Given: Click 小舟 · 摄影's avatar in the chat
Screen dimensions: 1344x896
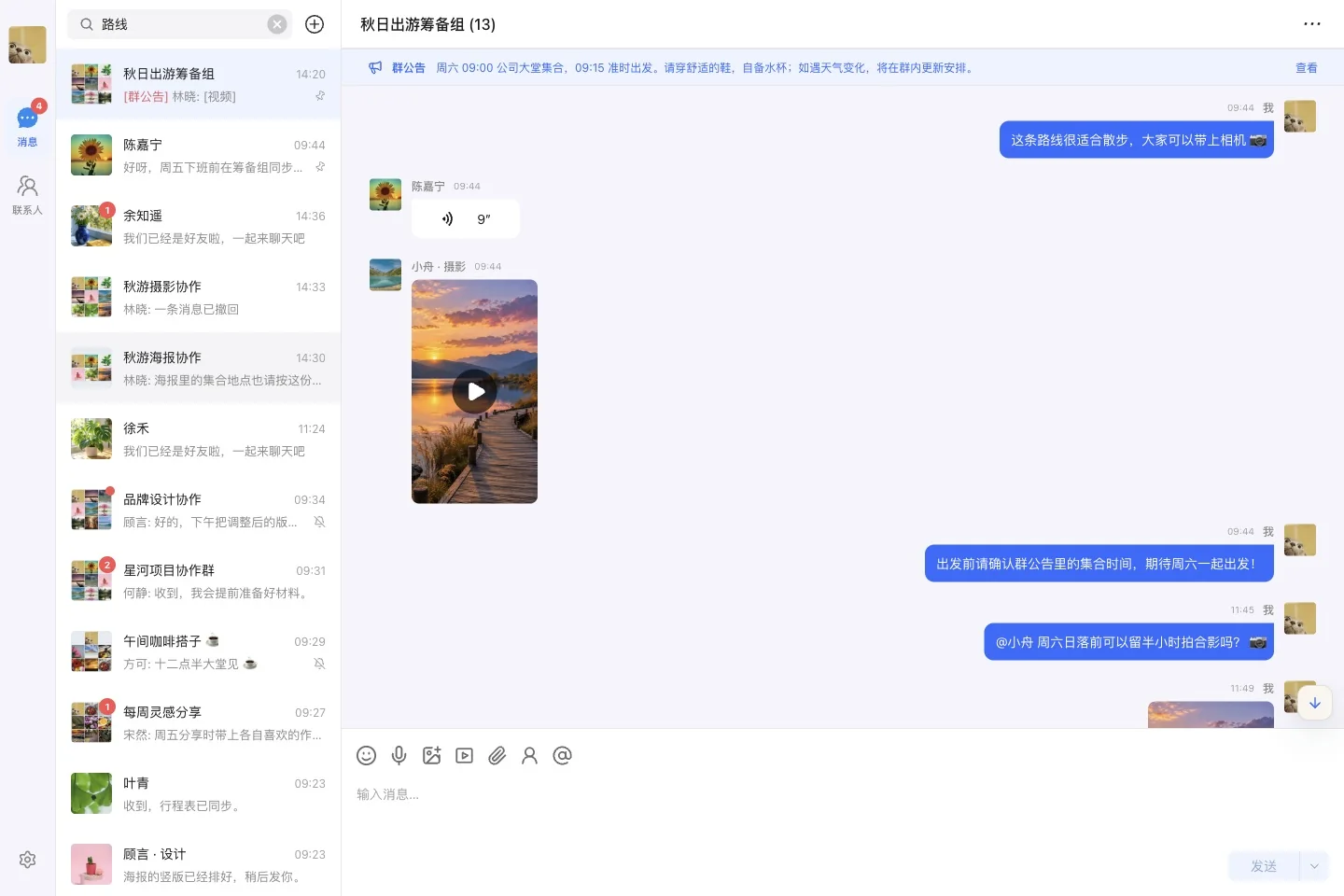Looking at the screenshot, I should click(385, 274).
